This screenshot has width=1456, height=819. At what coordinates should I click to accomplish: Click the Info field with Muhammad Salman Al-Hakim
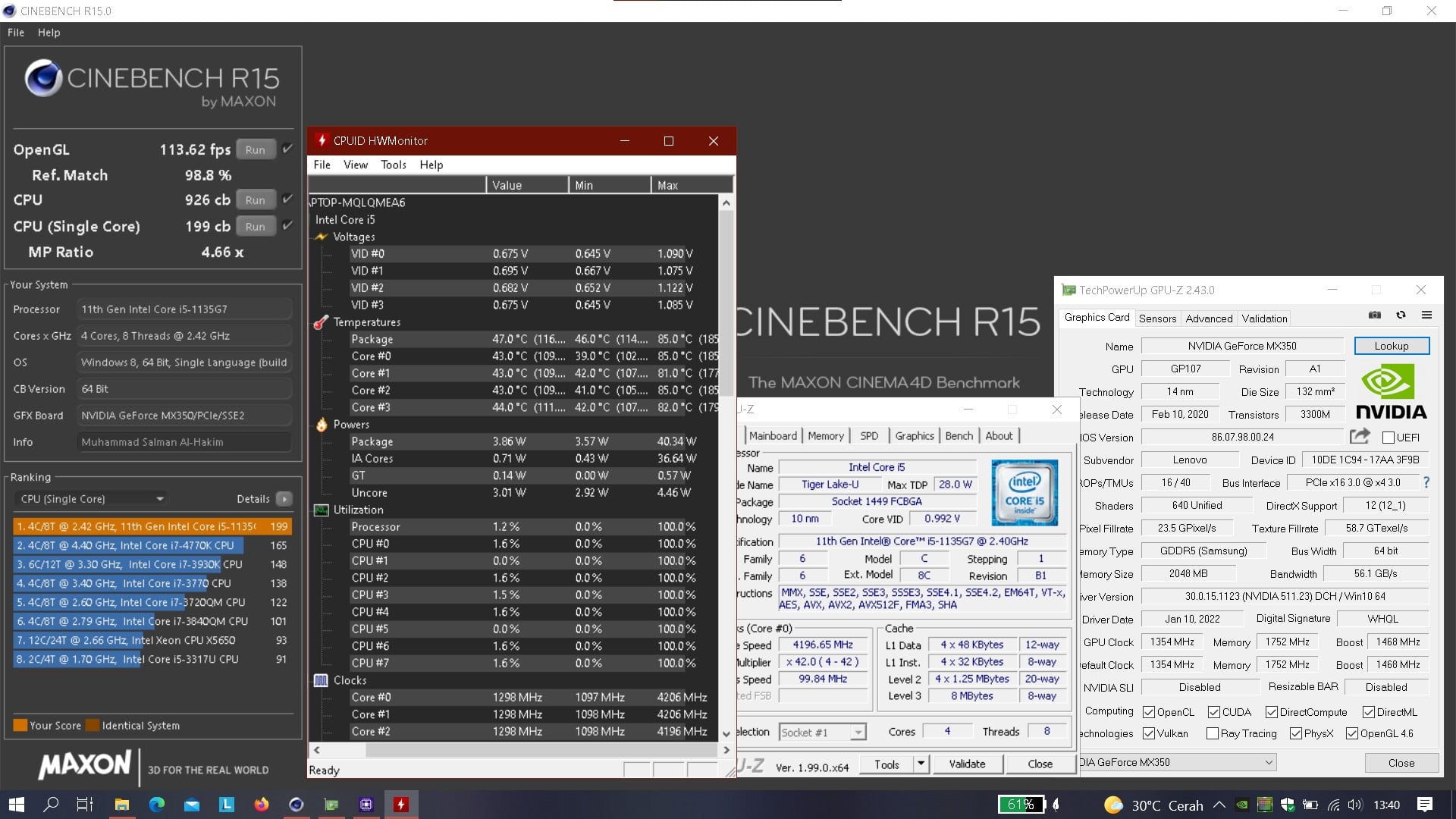184,442
